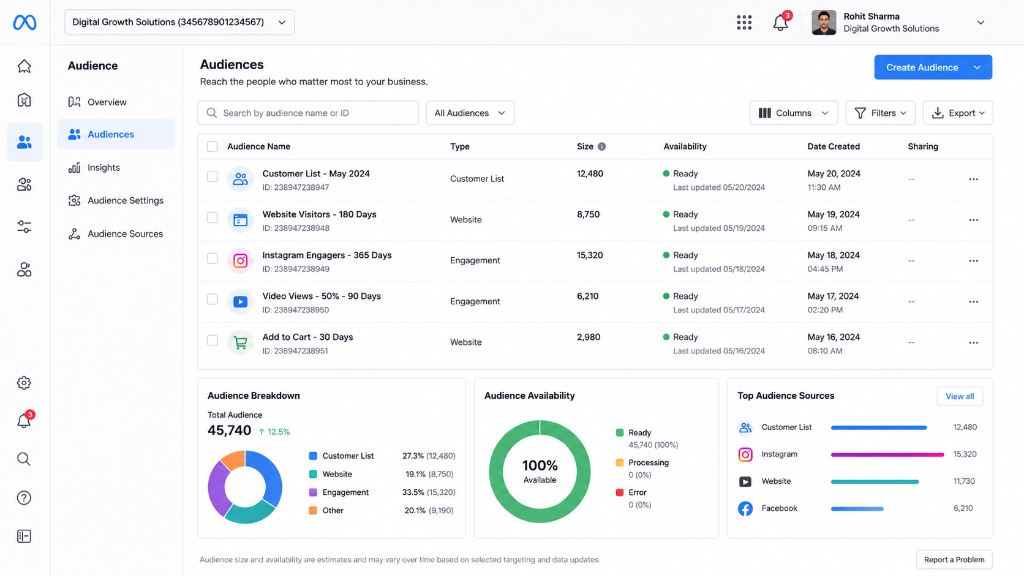Viewport: 1024px width, 576px height.
Task: Click the green Ready legend swatch
Action: point(620,432)
